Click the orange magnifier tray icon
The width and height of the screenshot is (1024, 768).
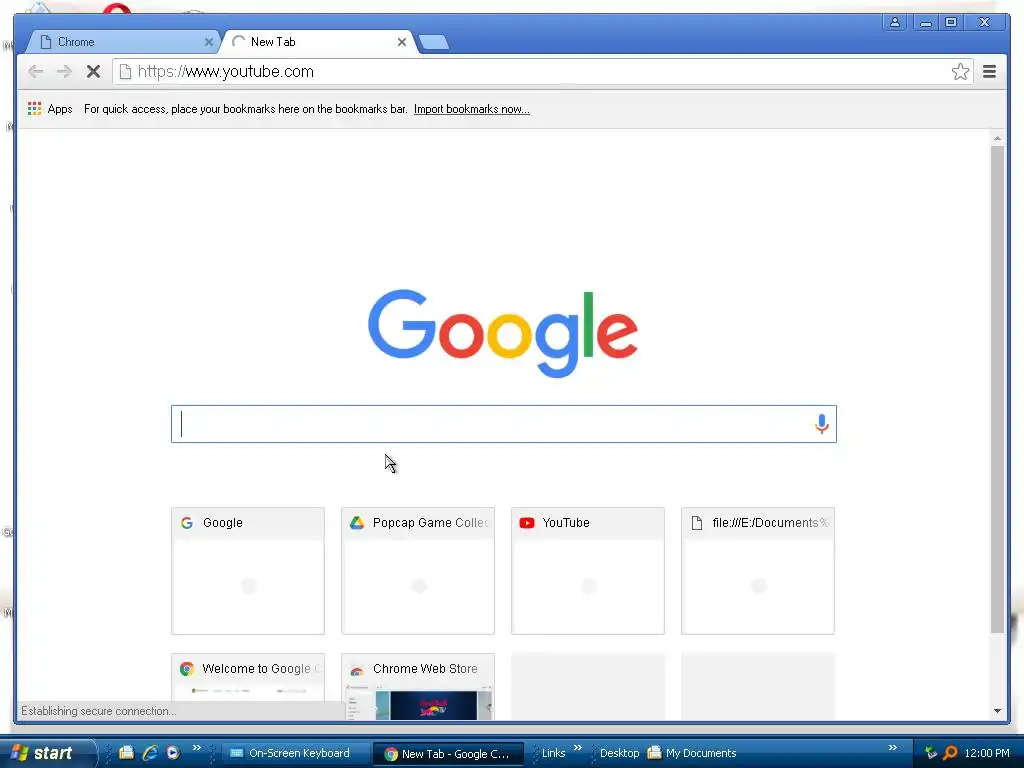click(x=950, y=753)
